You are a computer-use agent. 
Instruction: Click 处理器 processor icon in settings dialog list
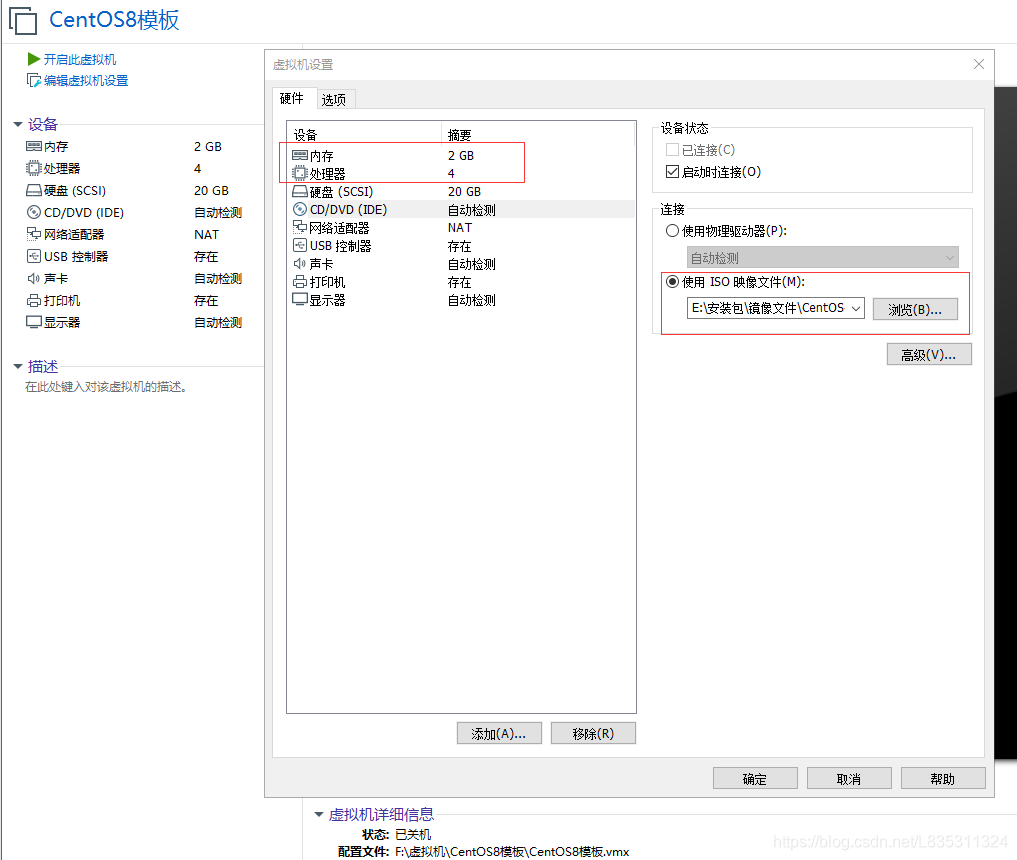coord(300,173)
